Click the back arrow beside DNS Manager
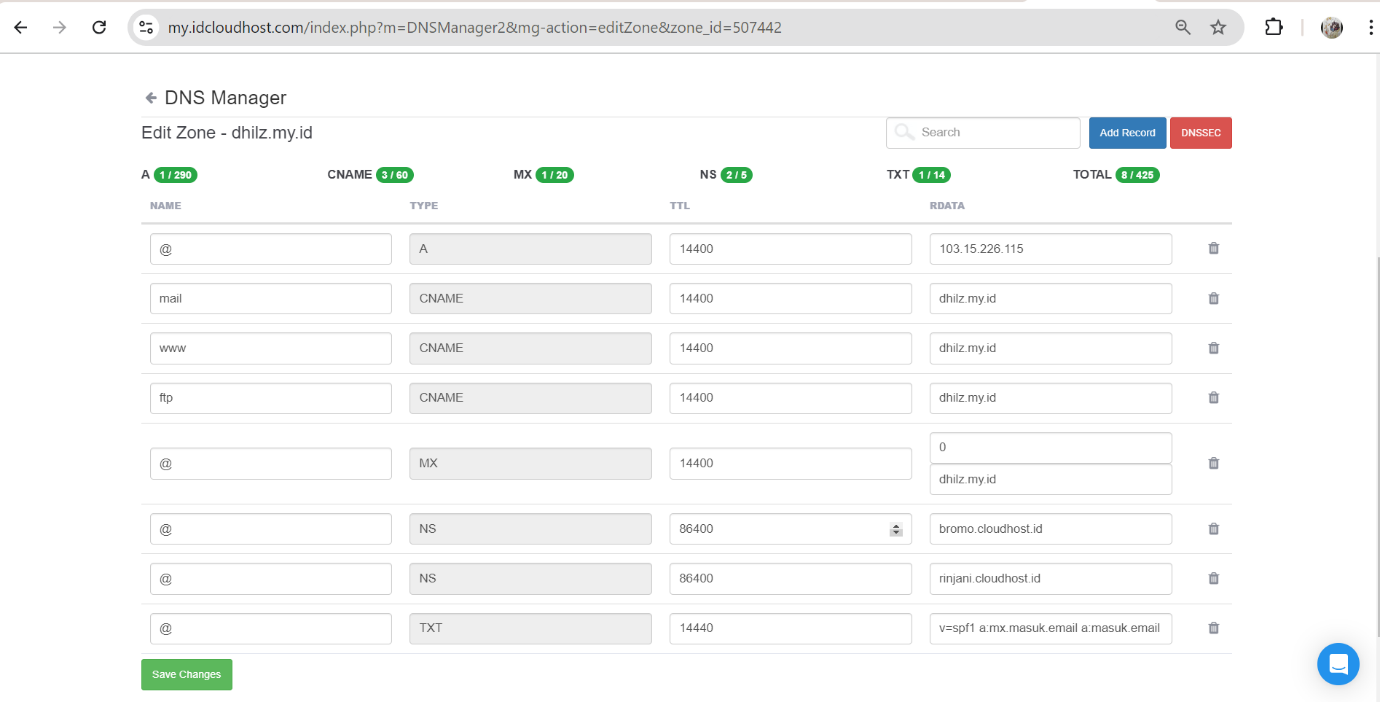1380x702 pixels. (x=151, y=98)
